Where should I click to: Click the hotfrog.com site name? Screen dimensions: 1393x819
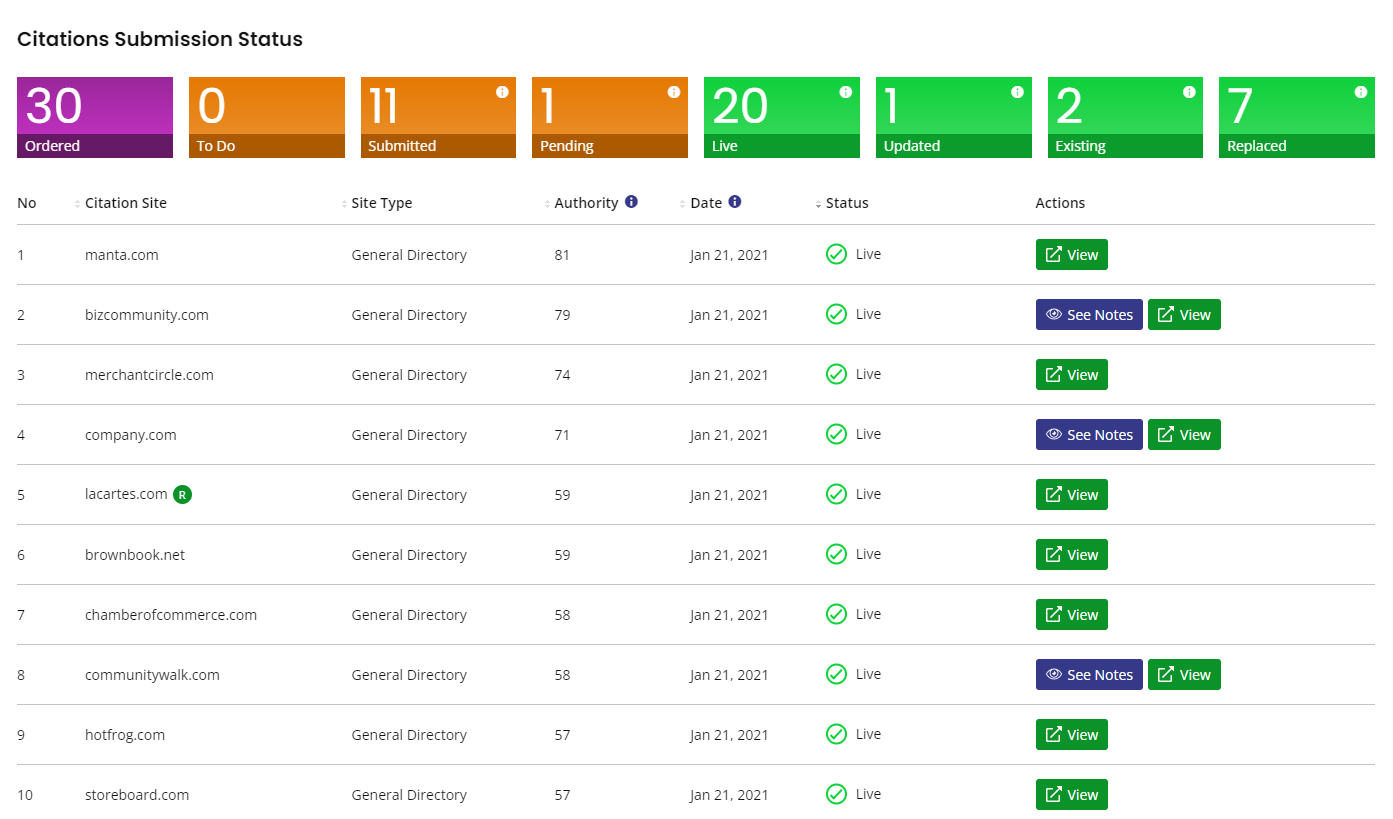pos(125,735)
